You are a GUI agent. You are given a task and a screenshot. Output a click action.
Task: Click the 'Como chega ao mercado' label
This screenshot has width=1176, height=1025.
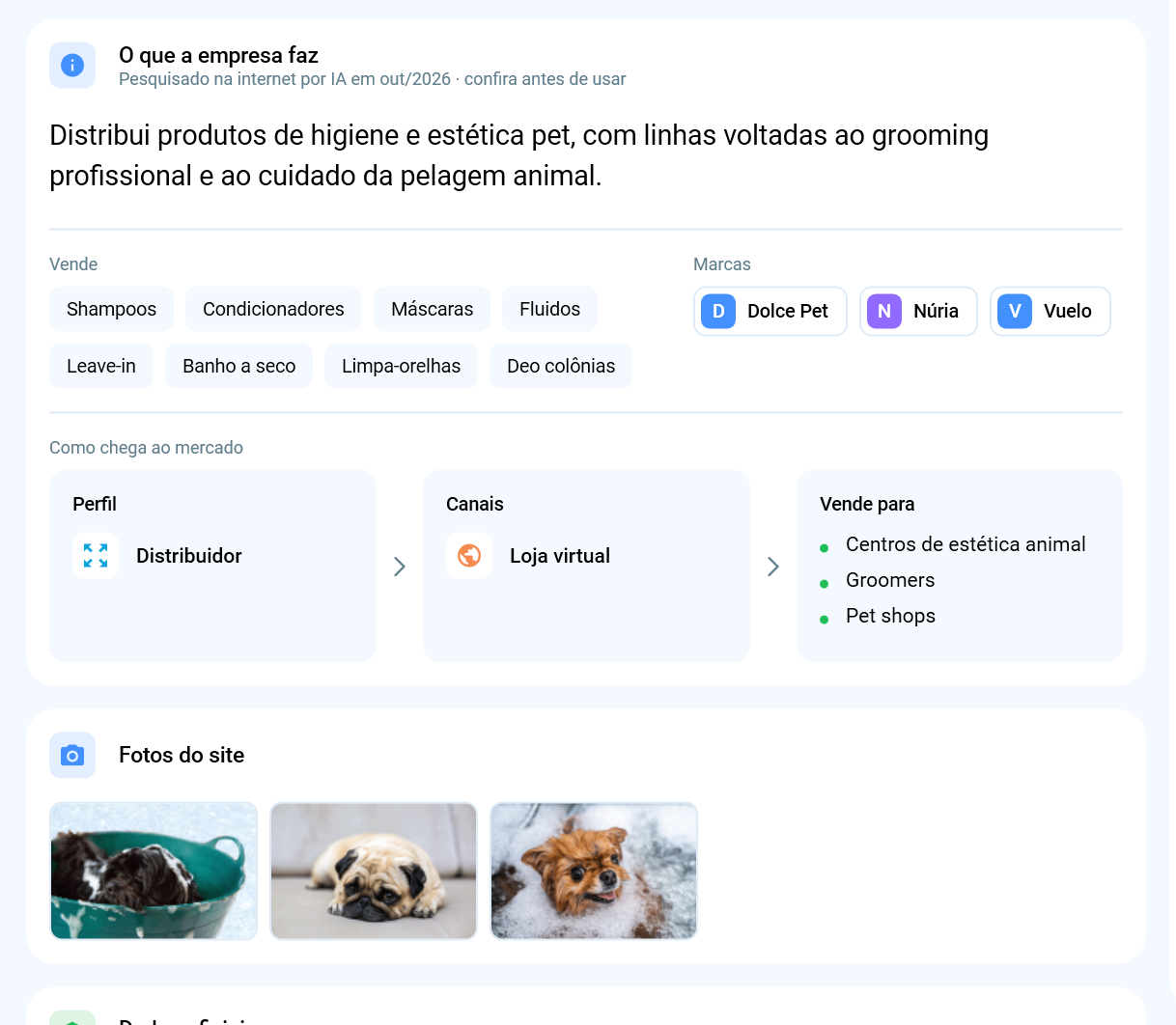[146, 448]
